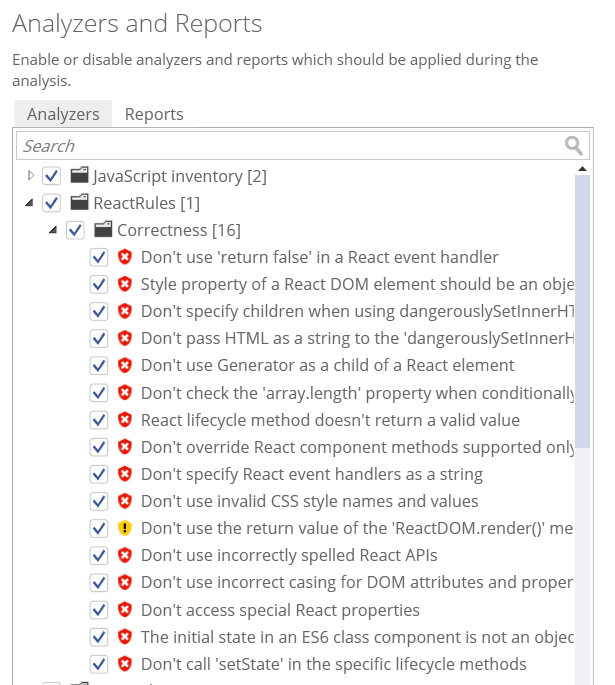The height and width of the screenshot is (685, 615).
Task: Click the vertical scrollbar thumb
Action: coord(582,311)
